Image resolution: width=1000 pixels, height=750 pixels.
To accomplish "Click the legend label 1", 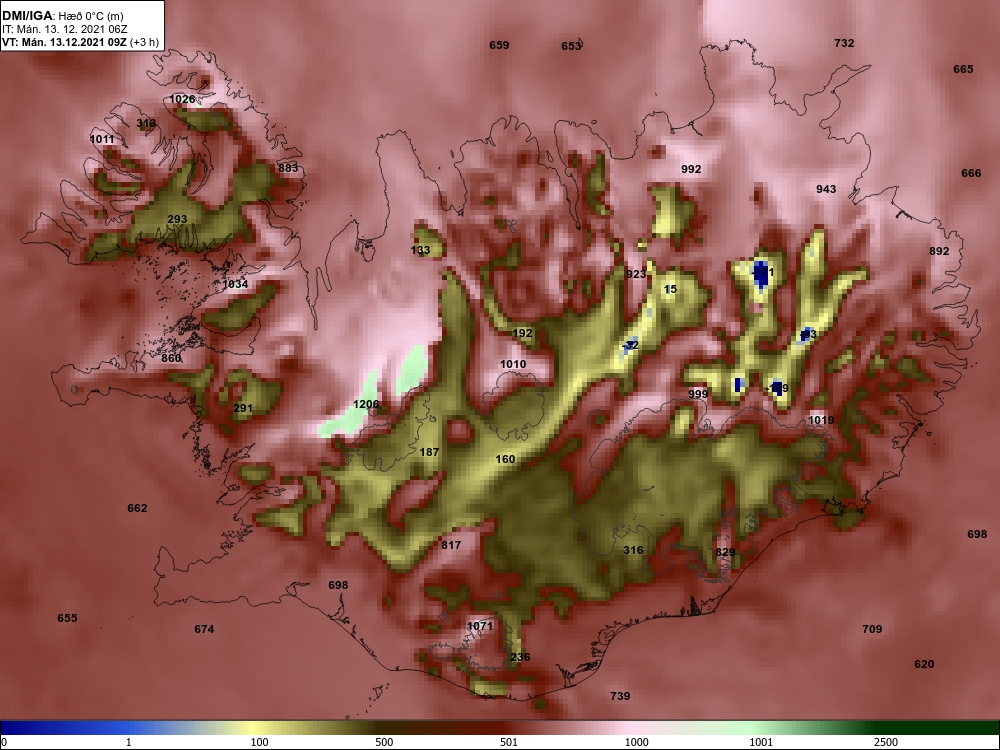I will pos(129,742).
